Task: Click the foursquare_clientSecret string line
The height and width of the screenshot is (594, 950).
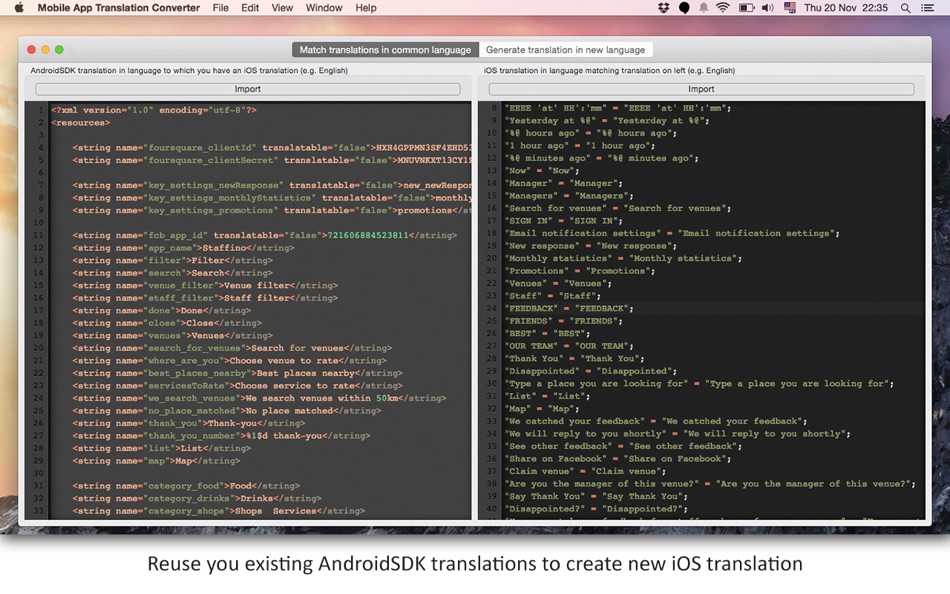Action: pyautogui.click(x=272, y=160)
